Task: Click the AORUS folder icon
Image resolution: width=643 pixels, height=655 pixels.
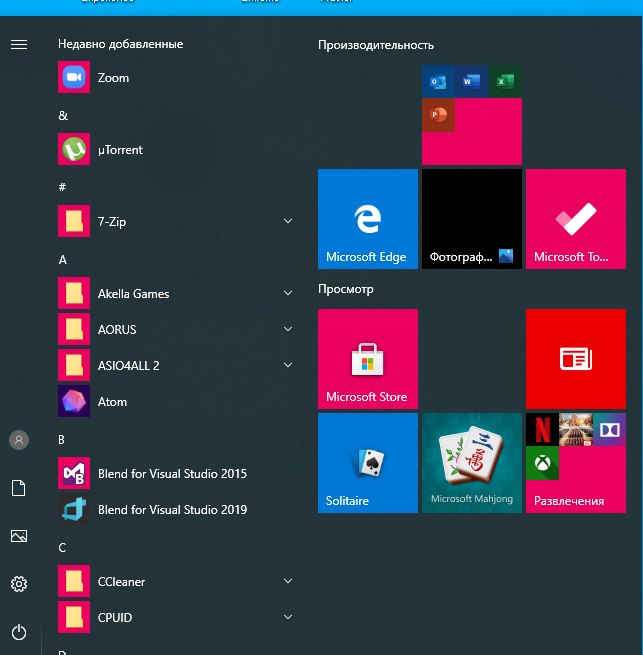Action: point(74,329)
